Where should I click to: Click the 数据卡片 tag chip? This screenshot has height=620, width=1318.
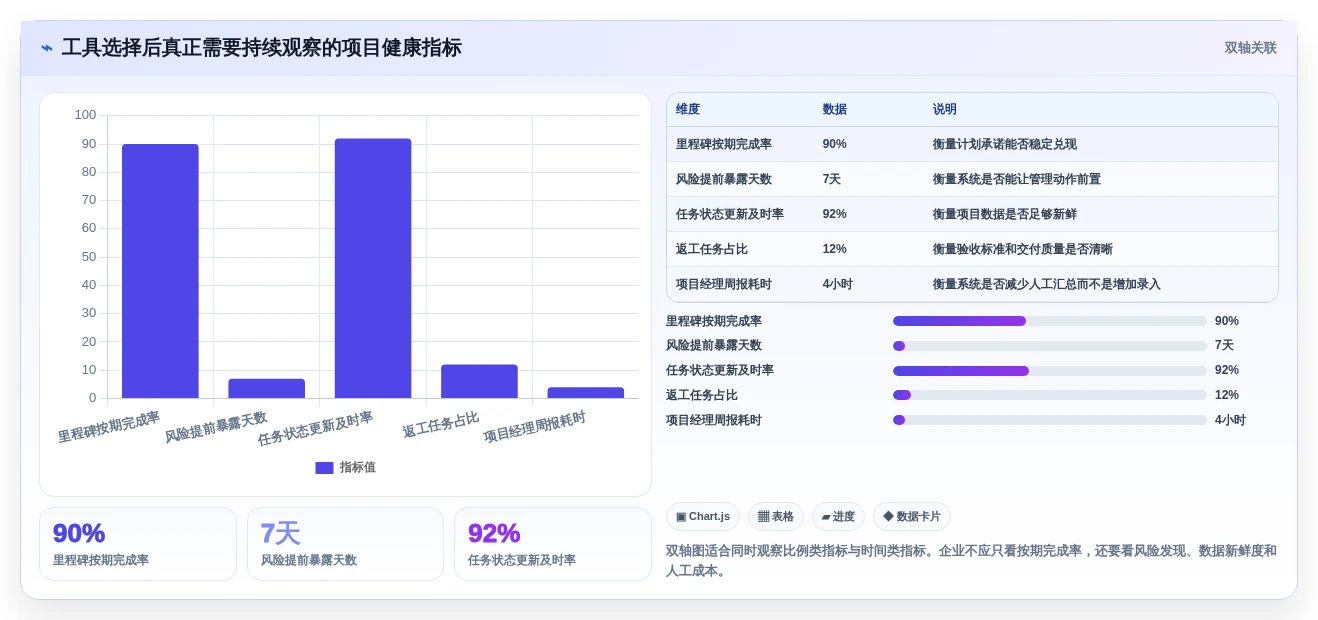pos(912,517)
